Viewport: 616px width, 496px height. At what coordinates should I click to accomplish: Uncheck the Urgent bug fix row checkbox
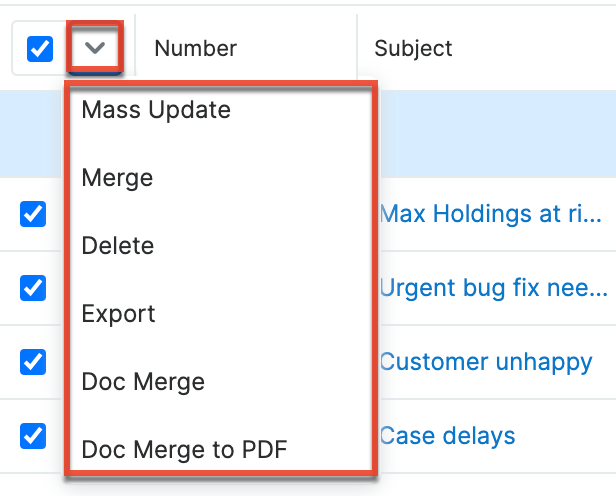[33, 287]
